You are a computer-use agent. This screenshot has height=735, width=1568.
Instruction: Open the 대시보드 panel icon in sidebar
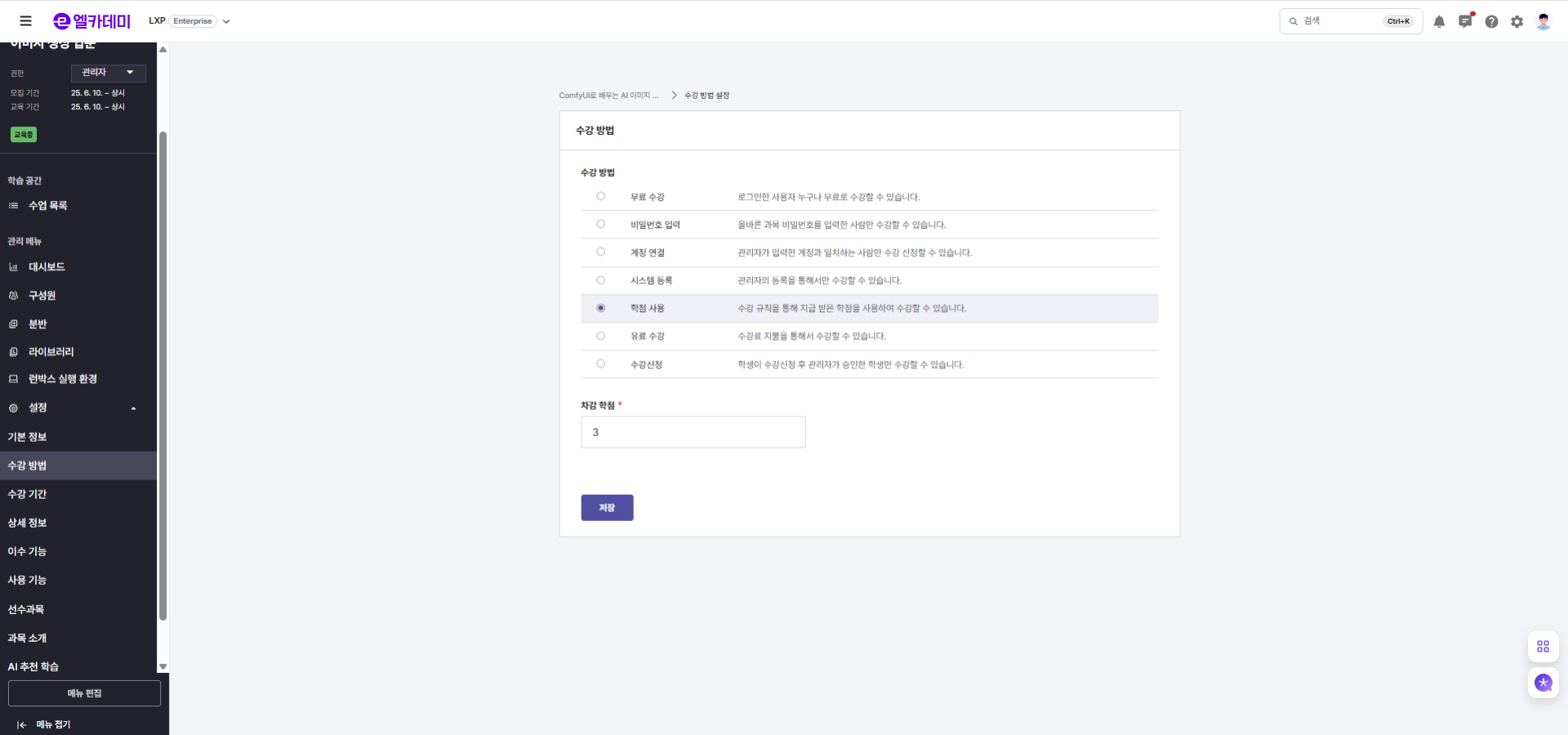point(14,266)
